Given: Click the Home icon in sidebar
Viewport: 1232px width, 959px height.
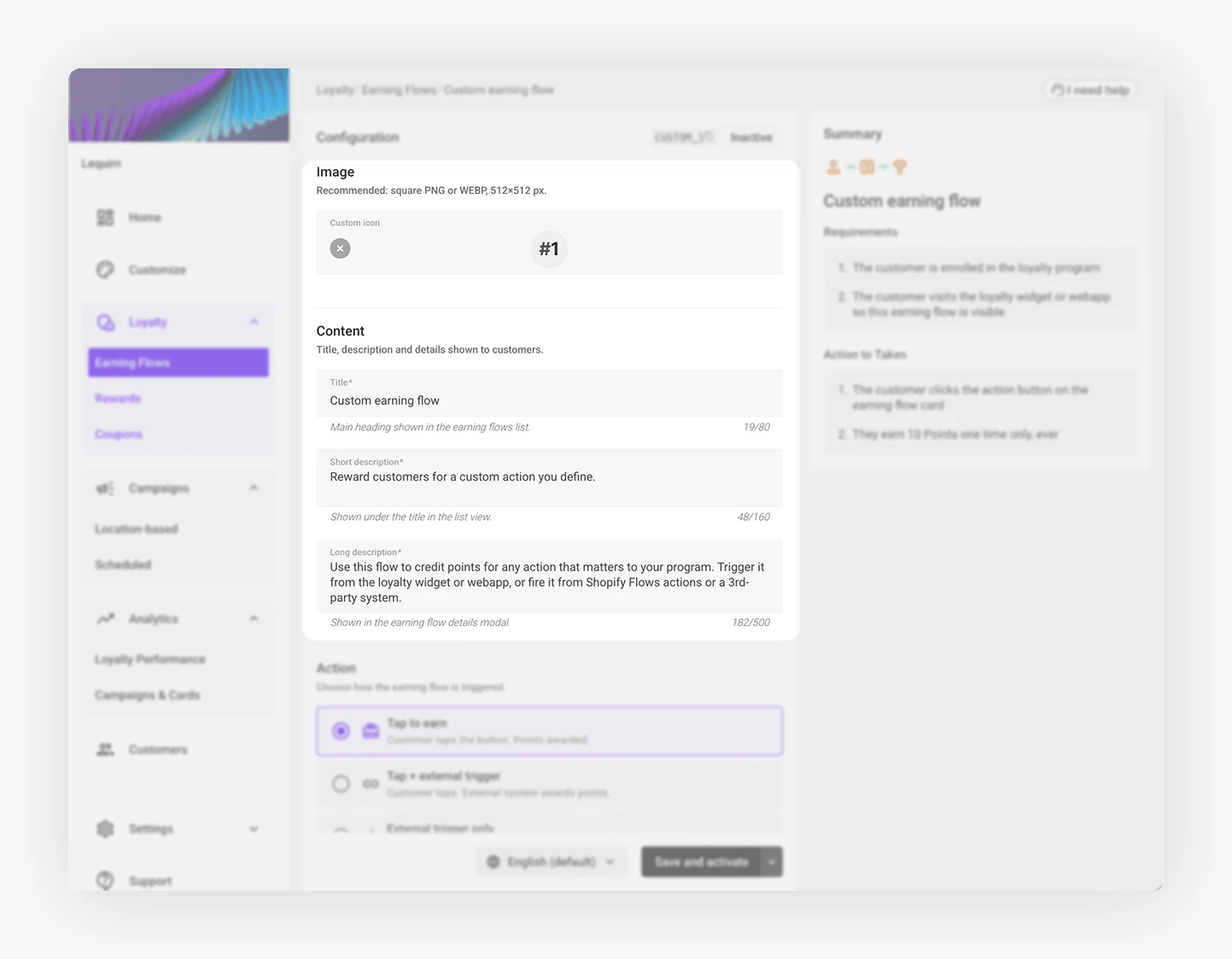Looking at the screenshot, I should click(105, 218).
